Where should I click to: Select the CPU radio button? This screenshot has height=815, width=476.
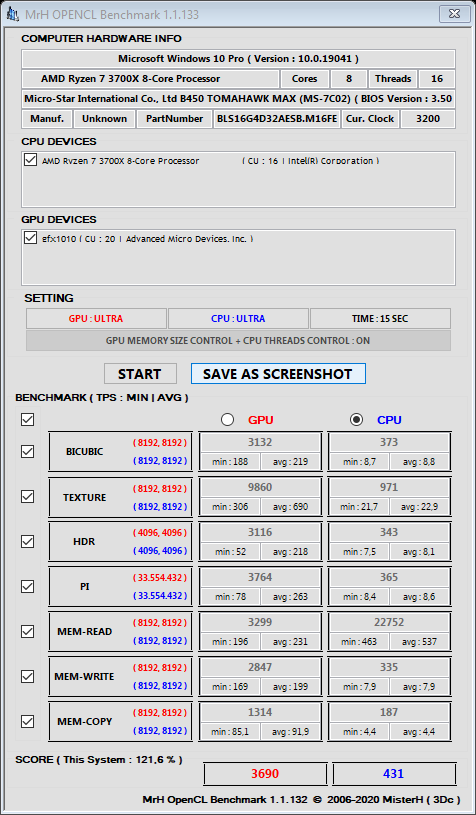[356, 419]
